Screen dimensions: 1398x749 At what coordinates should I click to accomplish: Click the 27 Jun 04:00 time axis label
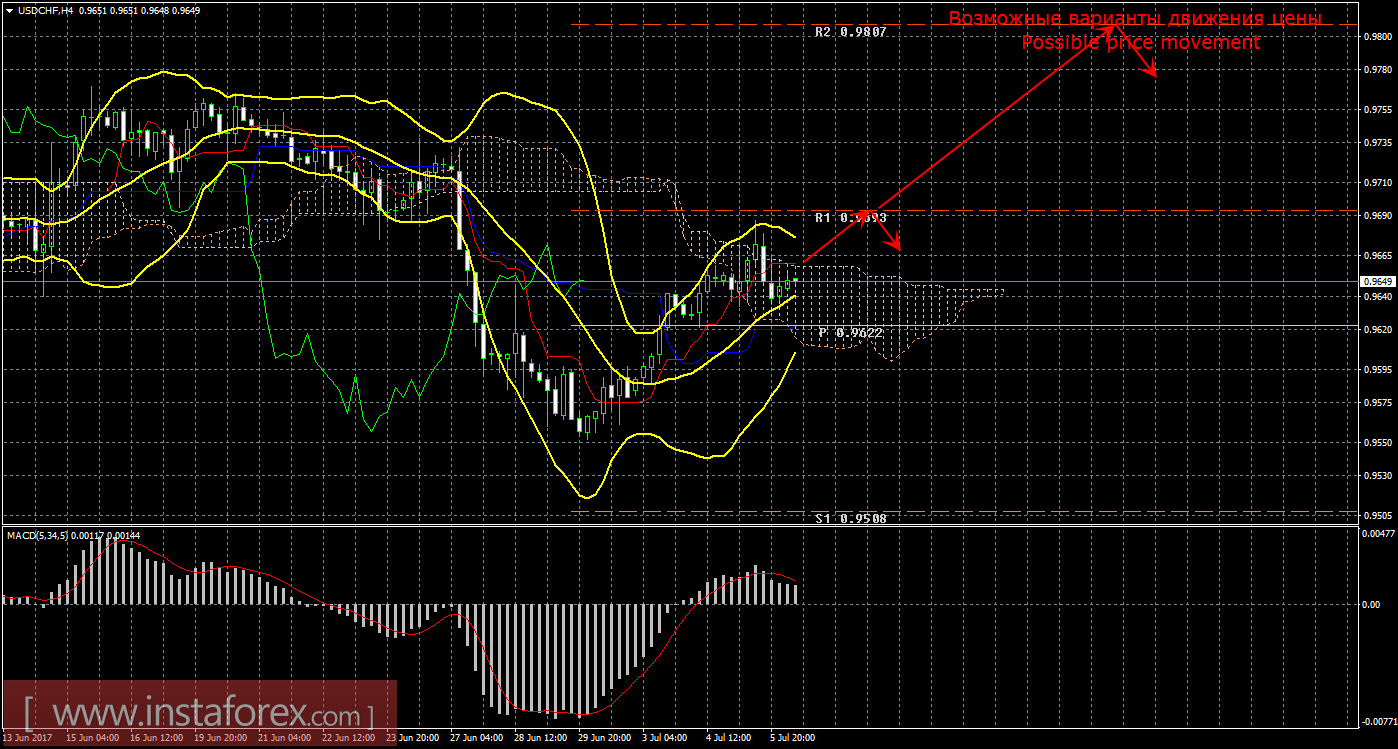click(479, 738)
